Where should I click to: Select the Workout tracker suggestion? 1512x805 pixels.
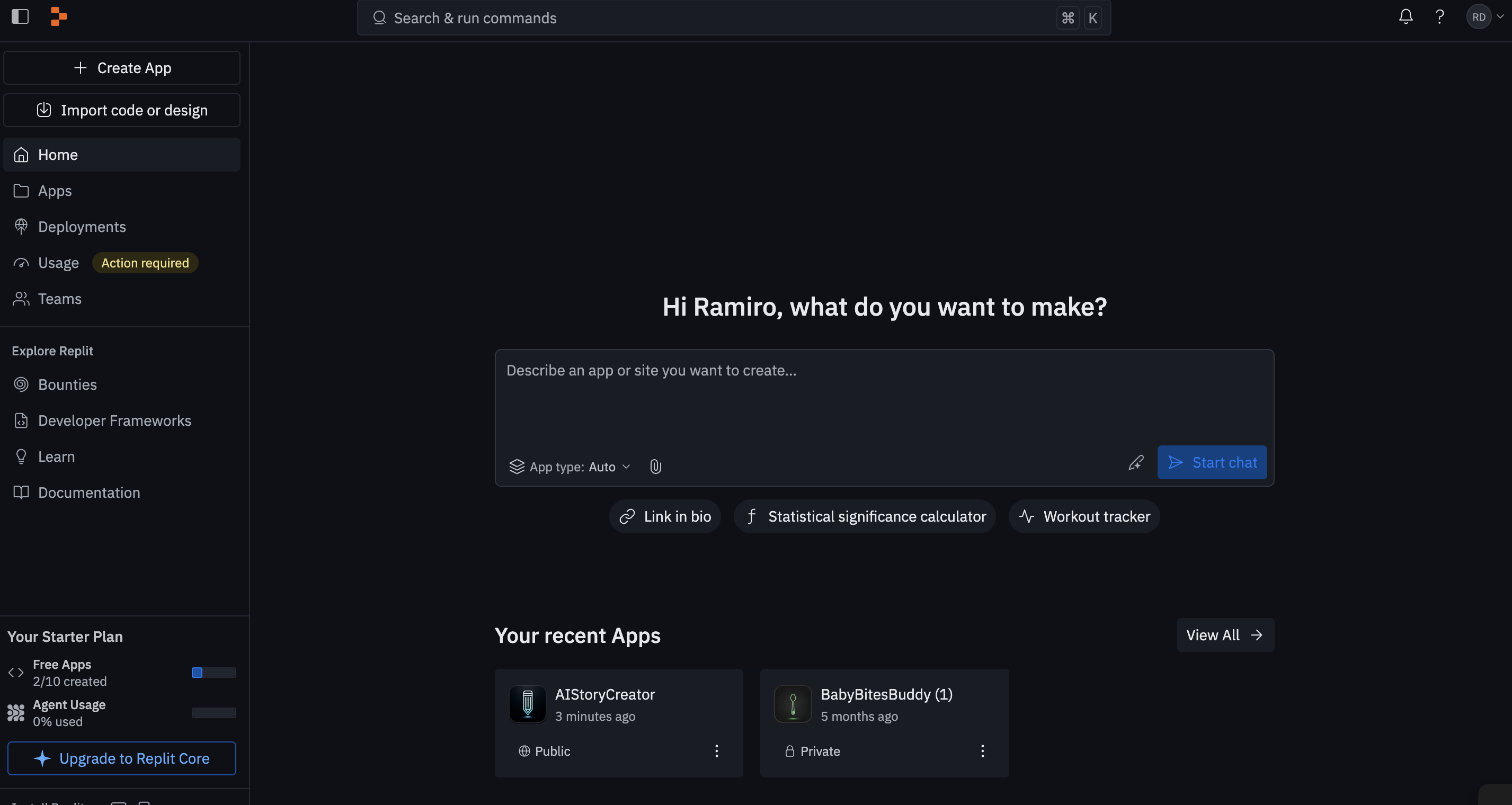click(x=1084, y=516)
